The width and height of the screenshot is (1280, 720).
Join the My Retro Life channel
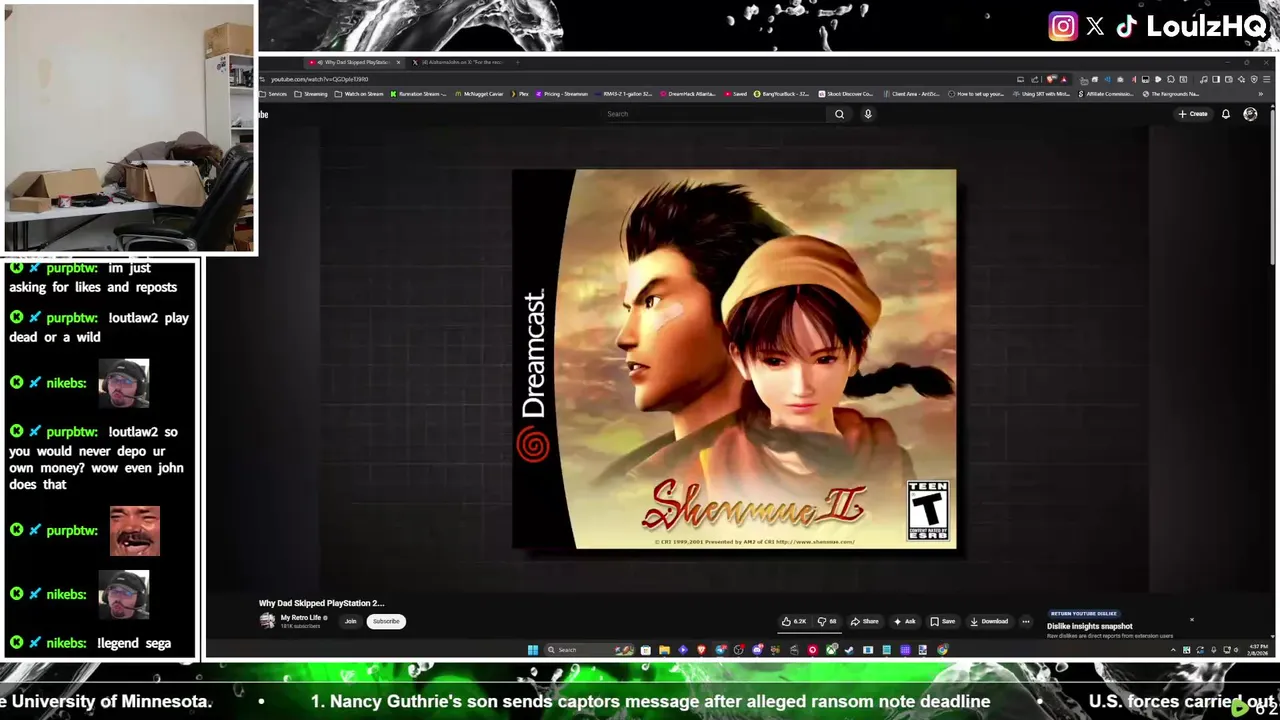(x=350, y=621)
